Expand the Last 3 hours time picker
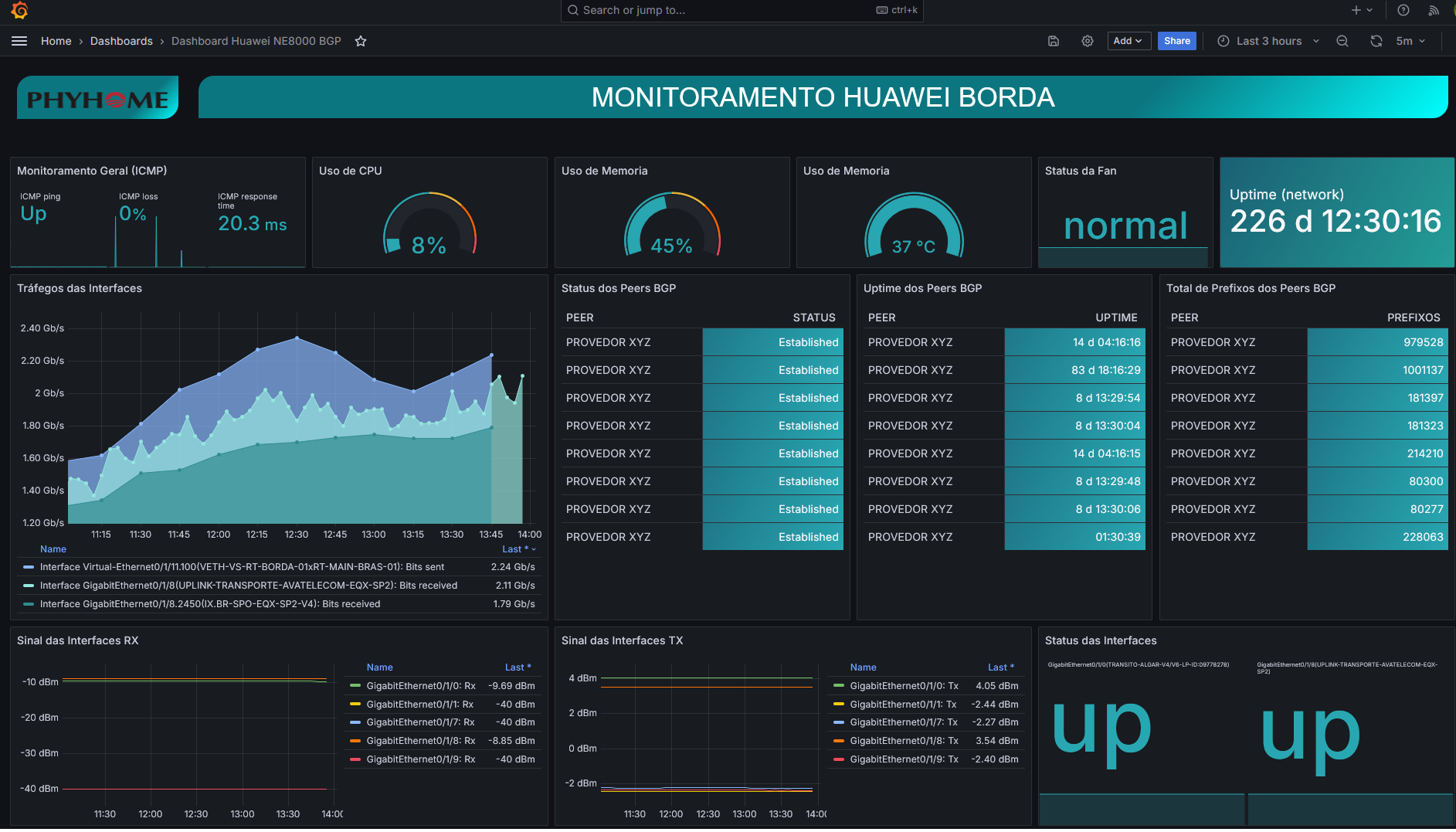Screen dimensions: 1456x832 [x=1268, y=41]
